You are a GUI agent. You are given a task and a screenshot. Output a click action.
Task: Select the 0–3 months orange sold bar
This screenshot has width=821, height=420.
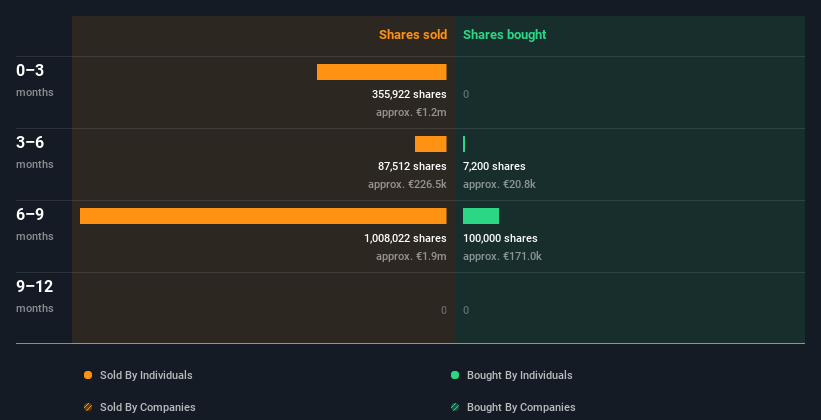coord(382,72)
